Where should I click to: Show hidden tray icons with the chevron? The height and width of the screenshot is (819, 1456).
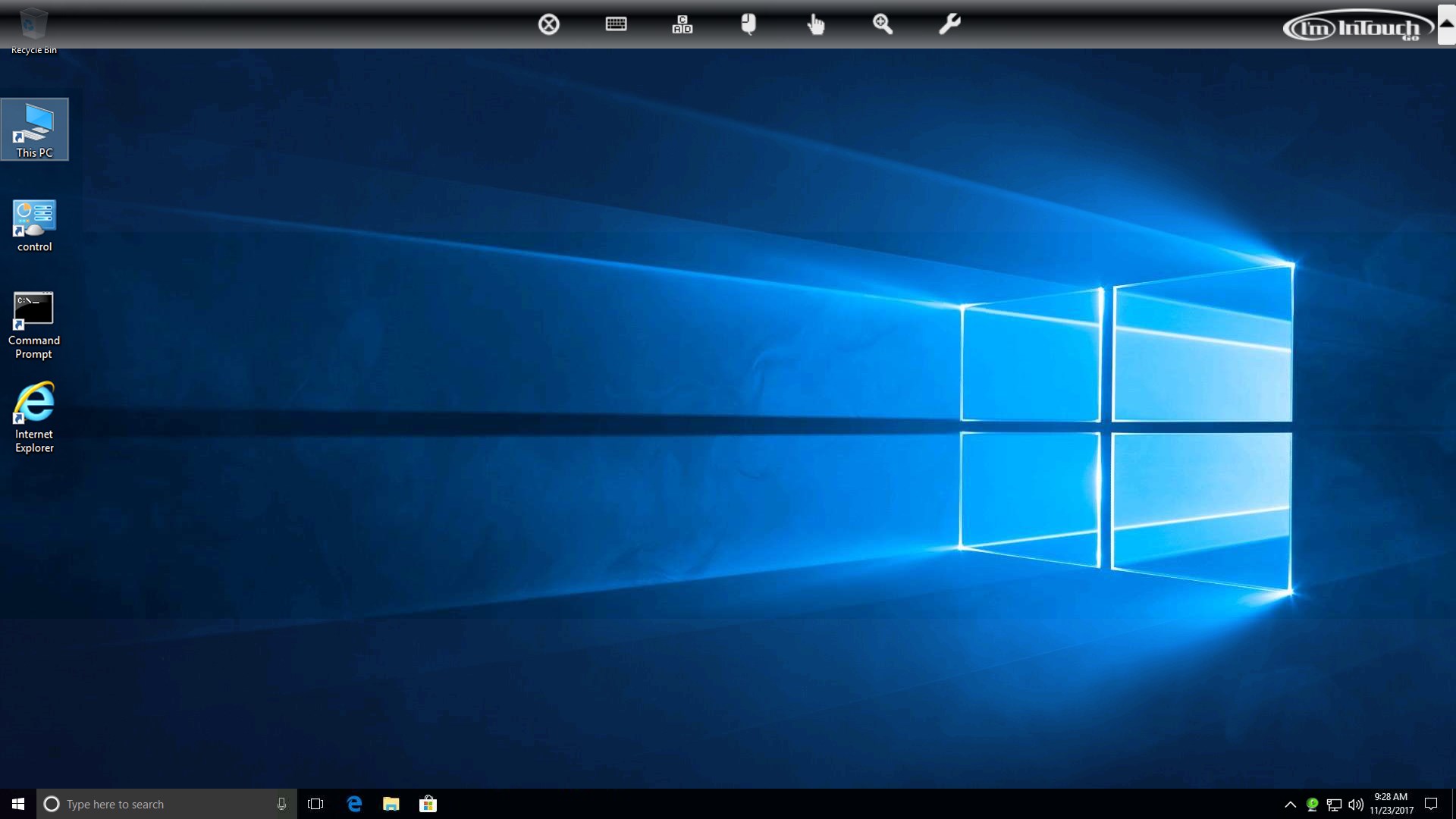(1290, 805)
